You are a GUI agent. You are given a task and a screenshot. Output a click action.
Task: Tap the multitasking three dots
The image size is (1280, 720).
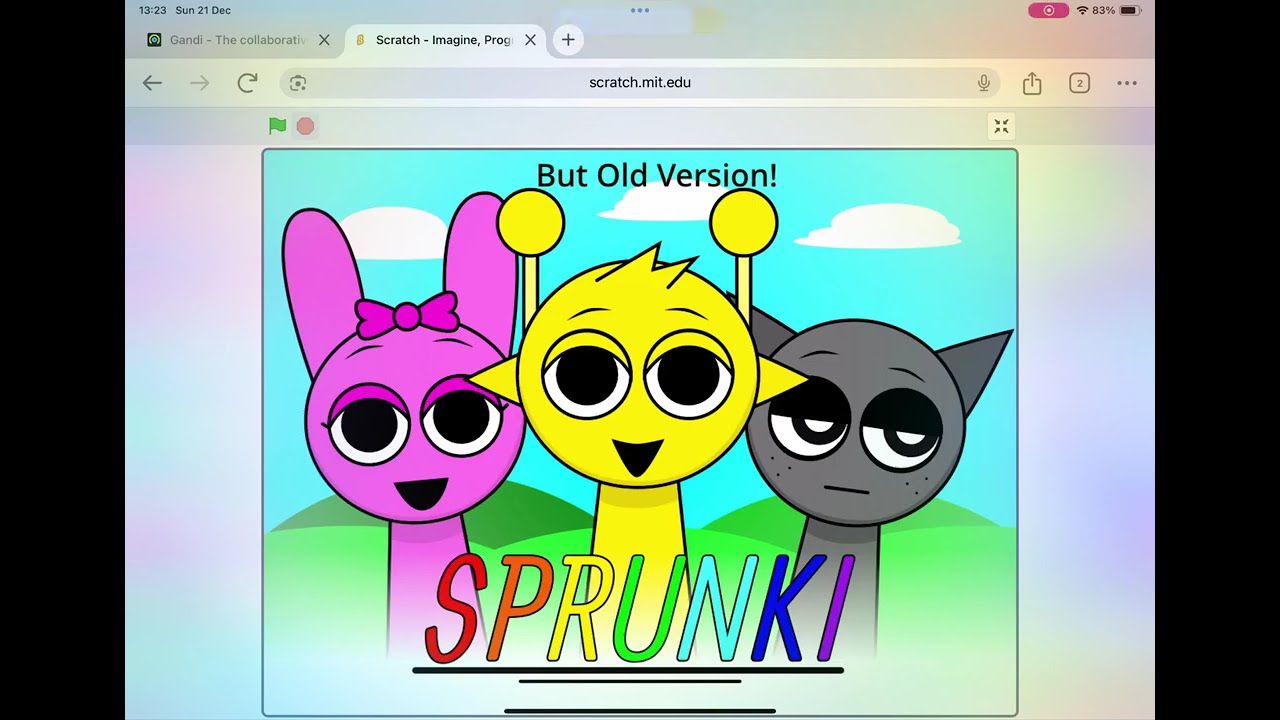(640, 10)
